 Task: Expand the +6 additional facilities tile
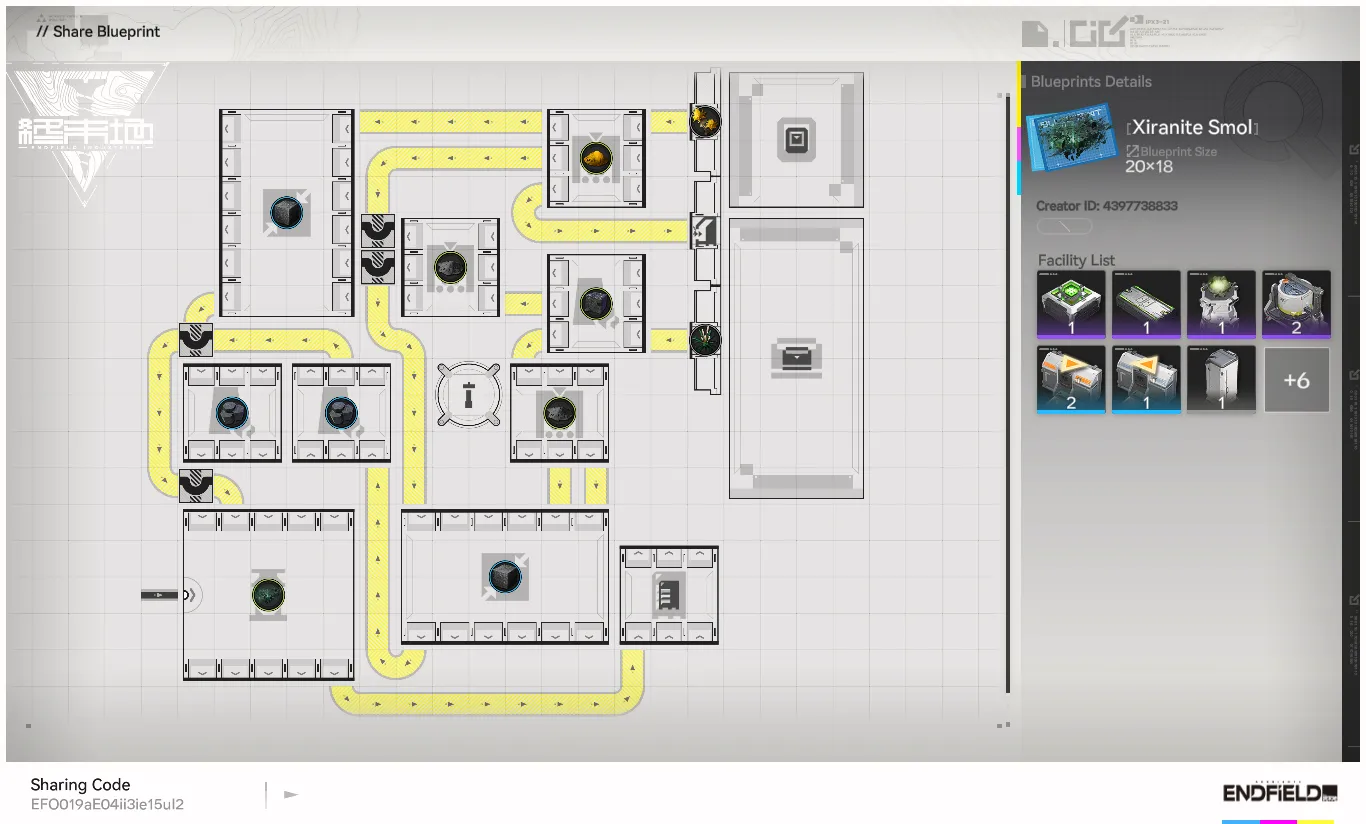[x=1297, y=380]
